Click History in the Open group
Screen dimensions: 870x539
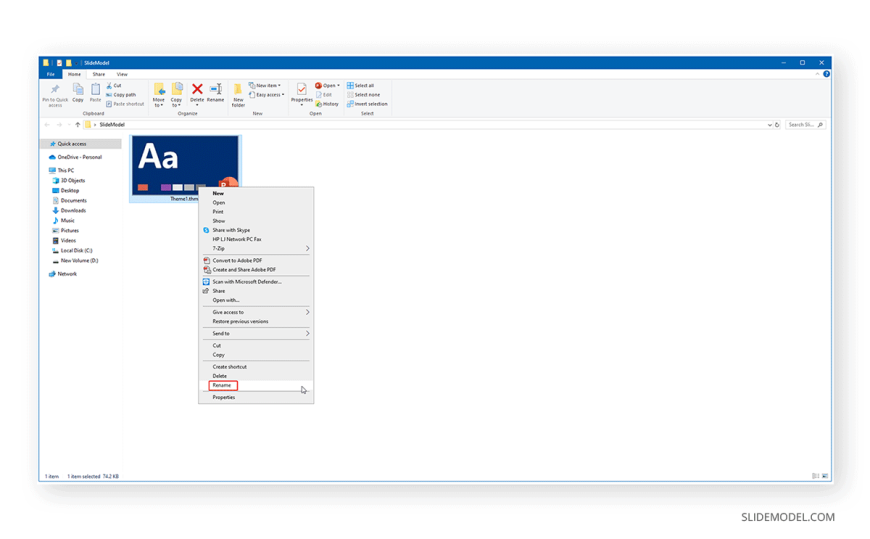pyautogui.click(x=327, y=104)
